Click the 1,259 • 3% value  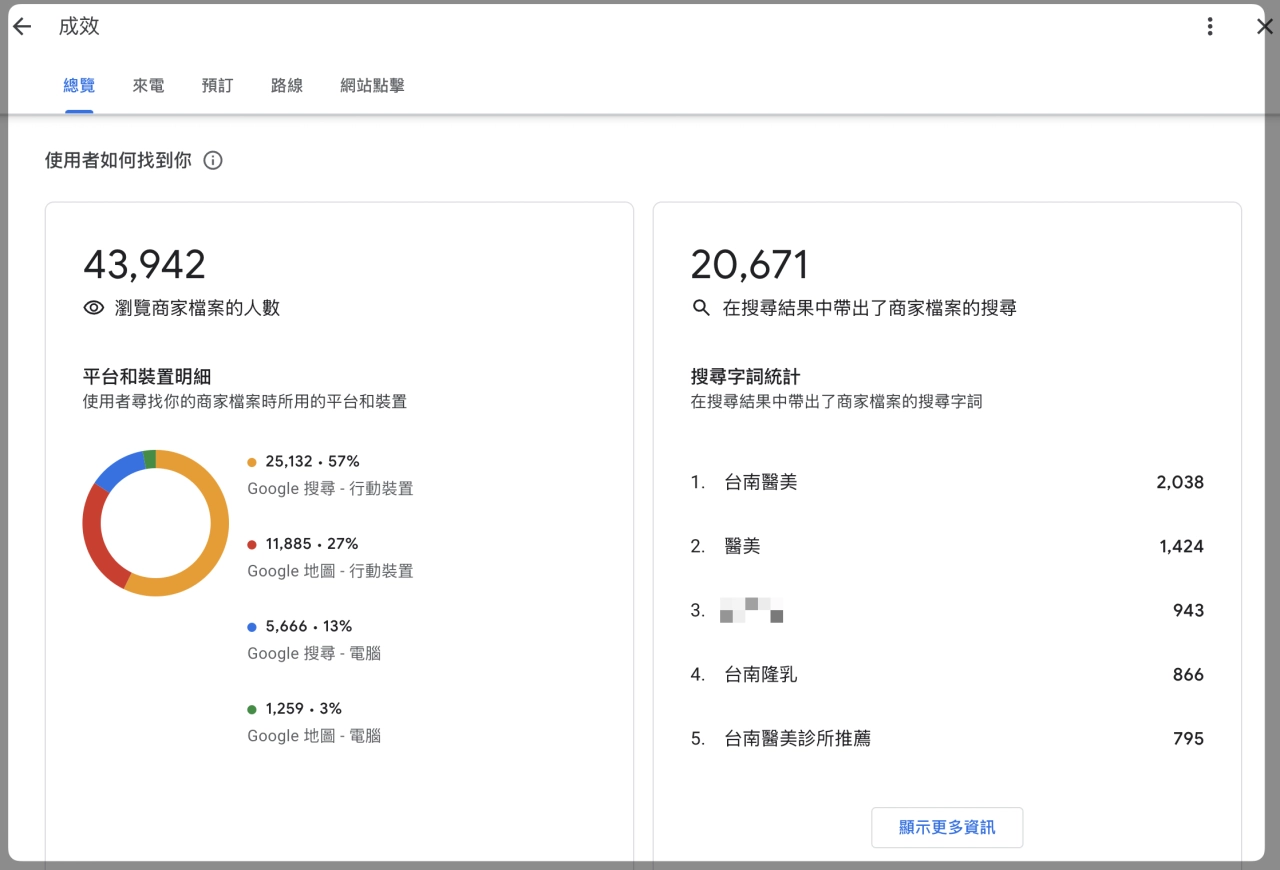[x=303, y=709]
